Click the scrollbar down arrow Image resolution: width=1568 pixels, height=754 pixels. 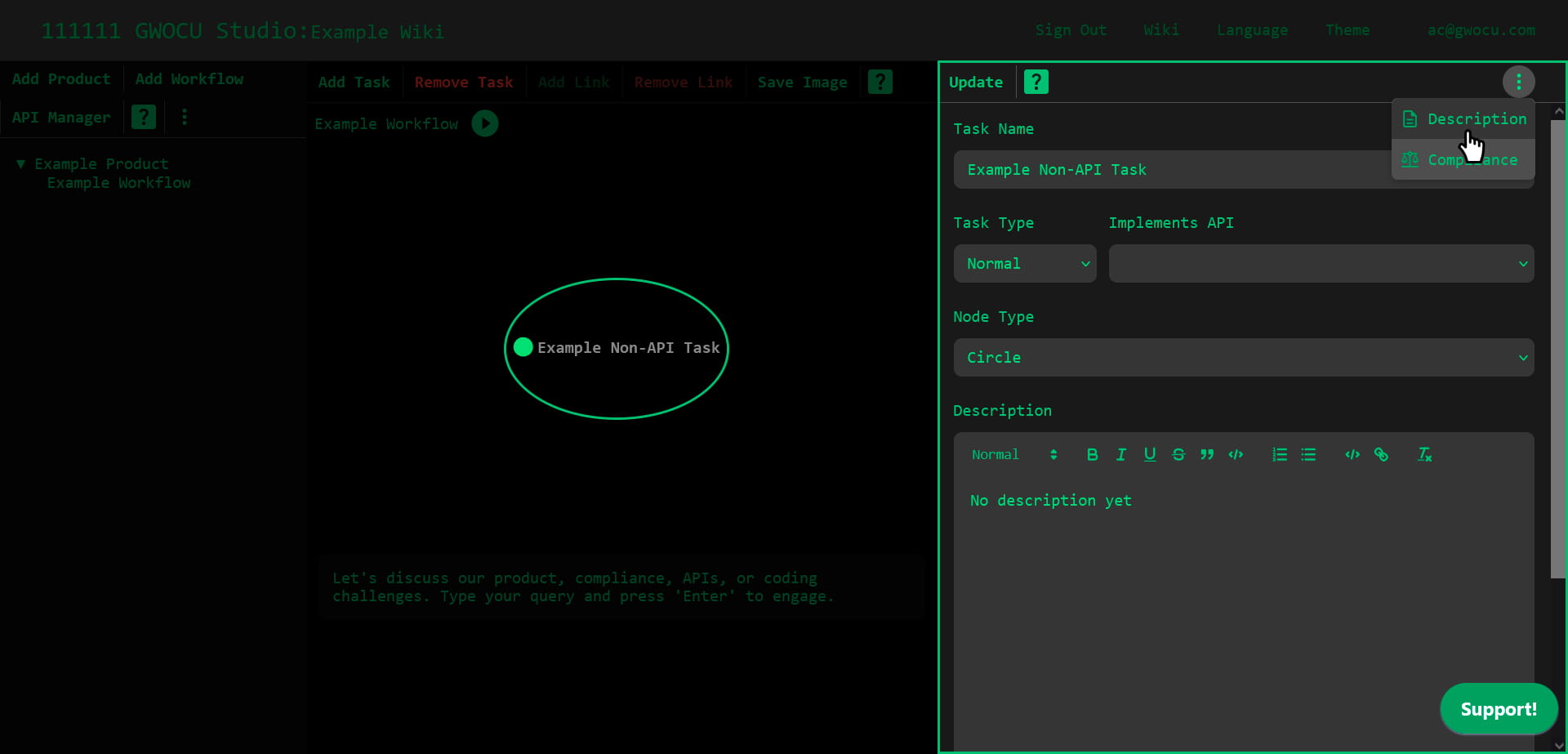1559,746
